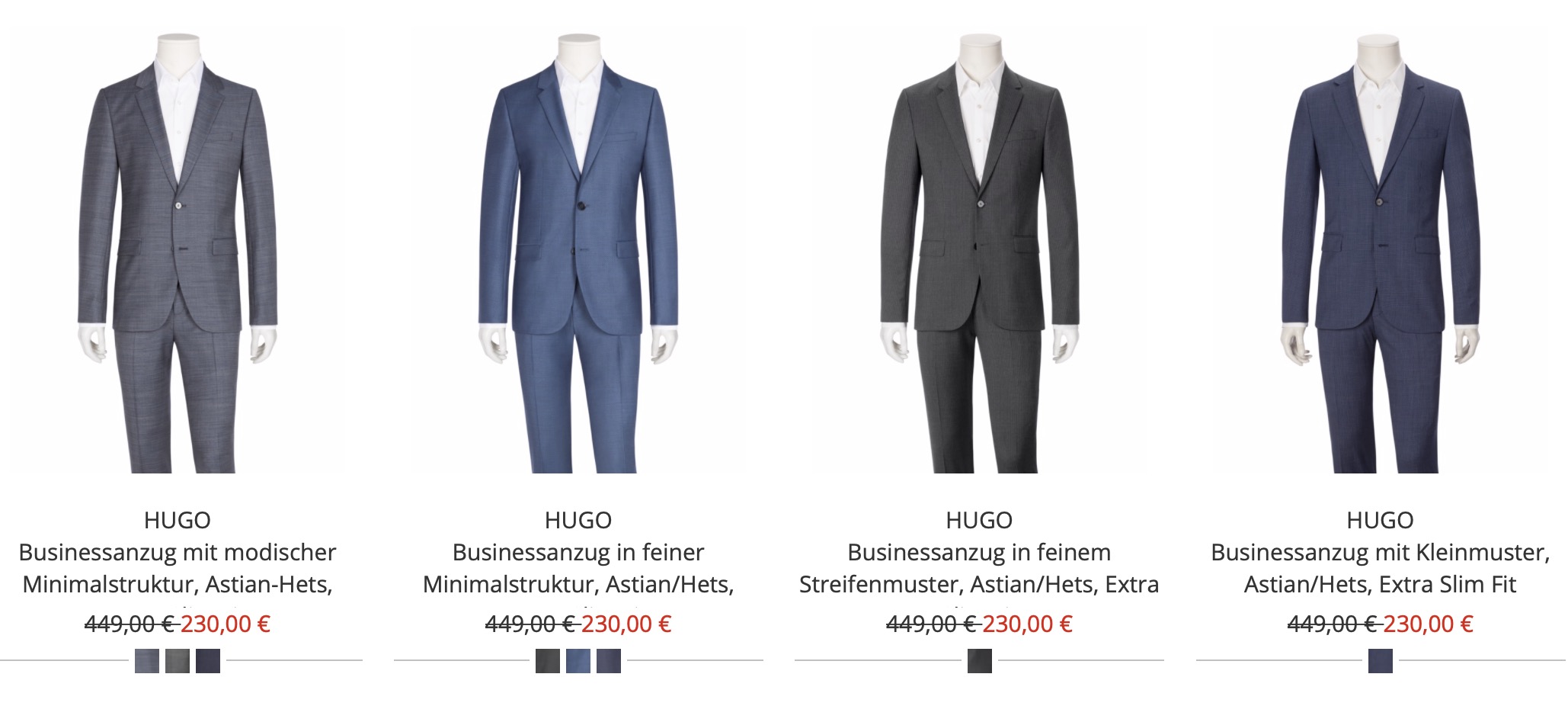
Task: Open 'Businessanzug in feiner Minimalstruktur' product link
Action: 578,568
